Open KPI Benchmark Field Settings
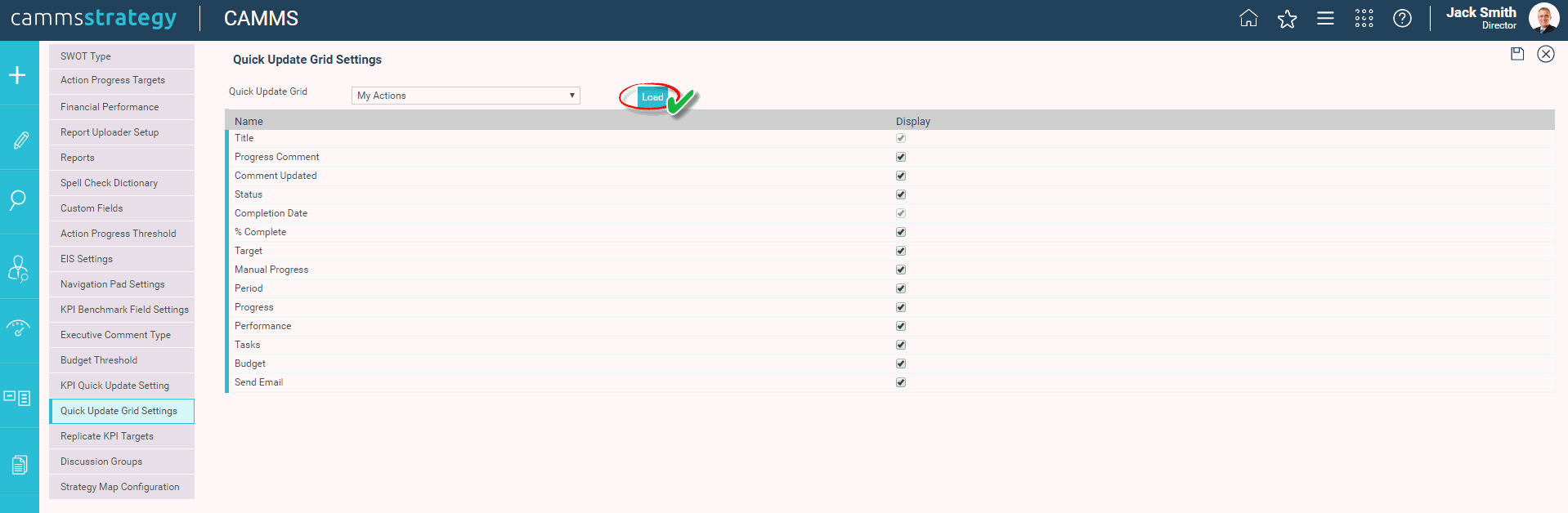The image size is (1568, 513). pyautogui.click(x=122, y=310)
